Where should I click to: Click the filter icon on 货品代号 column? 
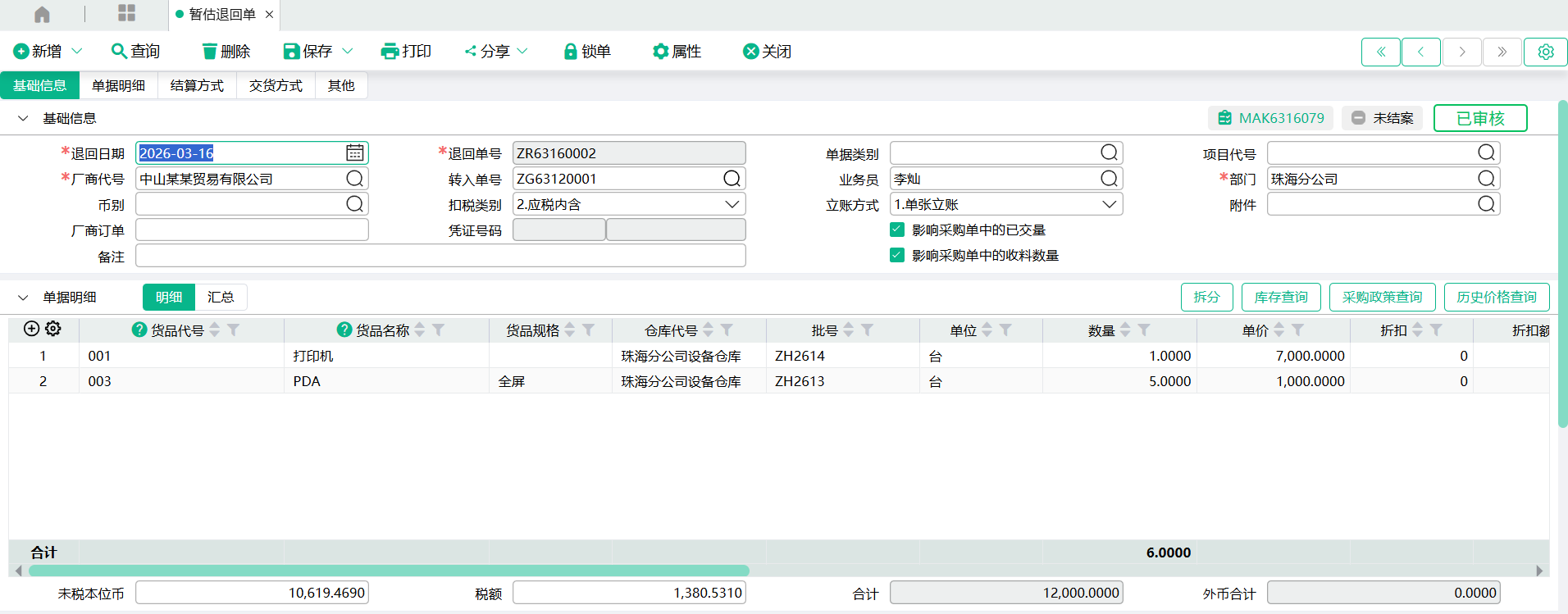[234, 330]
